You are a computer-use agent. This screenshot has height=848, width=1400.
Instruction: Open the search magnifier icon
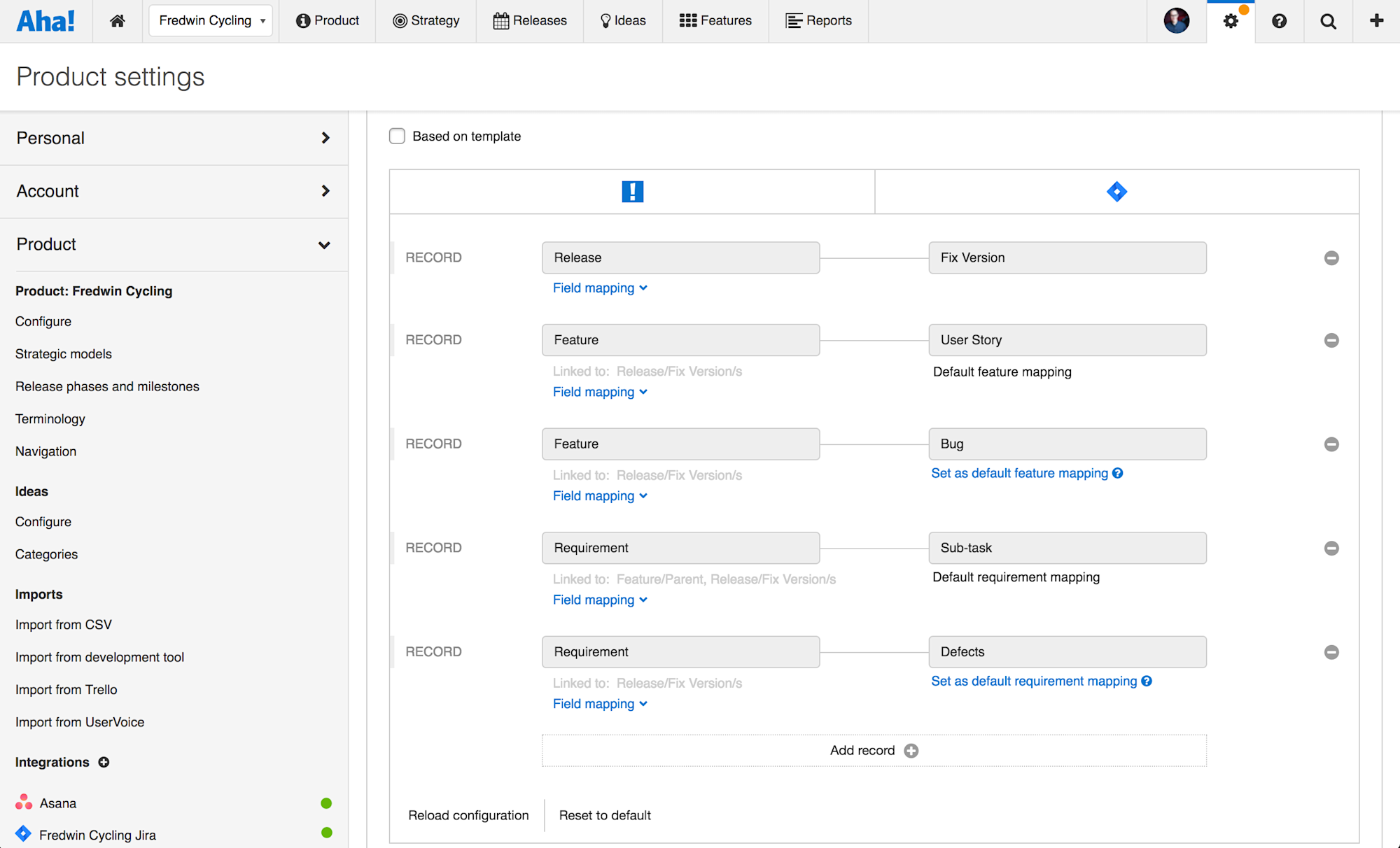(x=1328, y=21)
